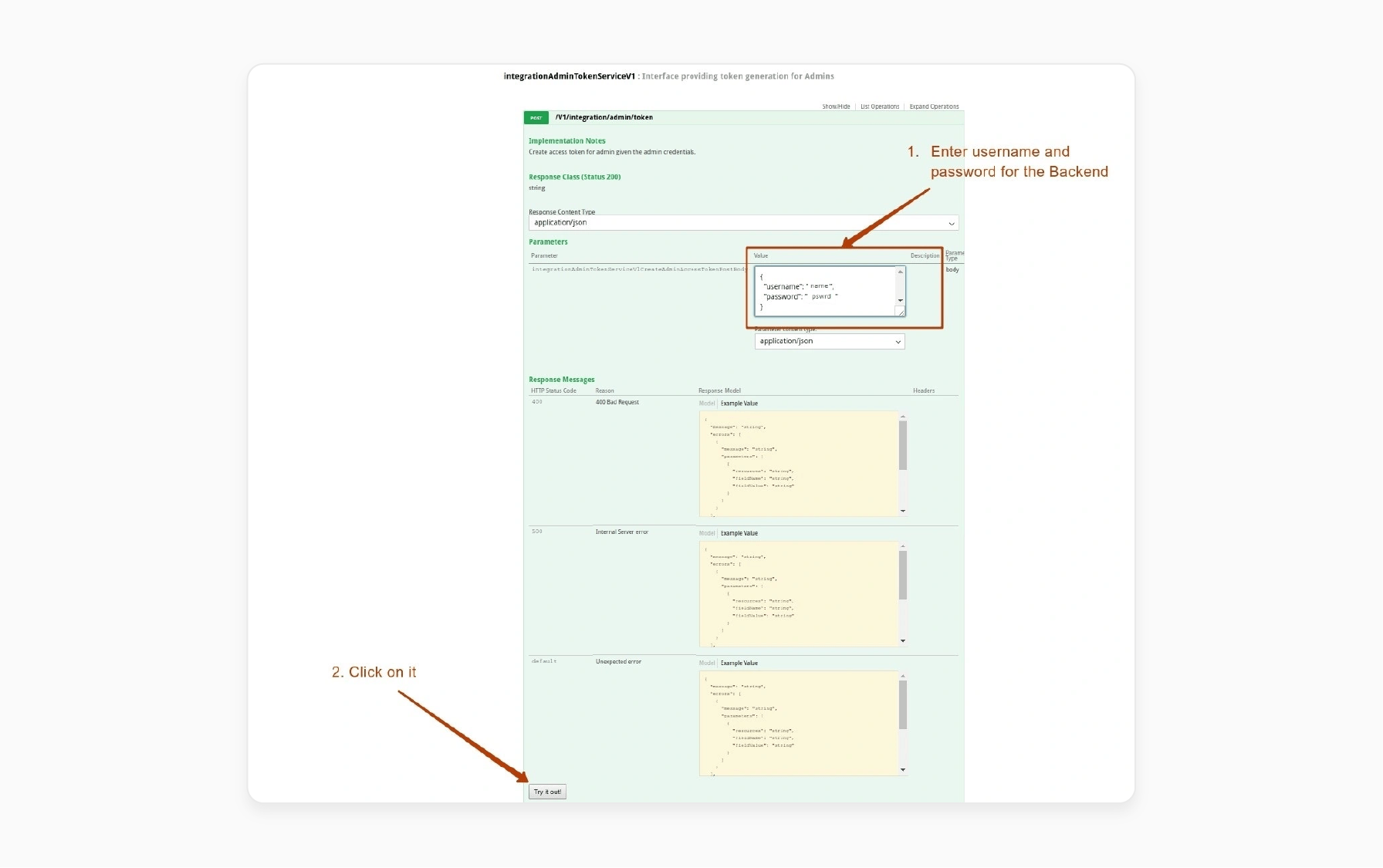Click the "body" parameter type value
The height and width of the screenshot is (868, 1383).
[952, 269]
